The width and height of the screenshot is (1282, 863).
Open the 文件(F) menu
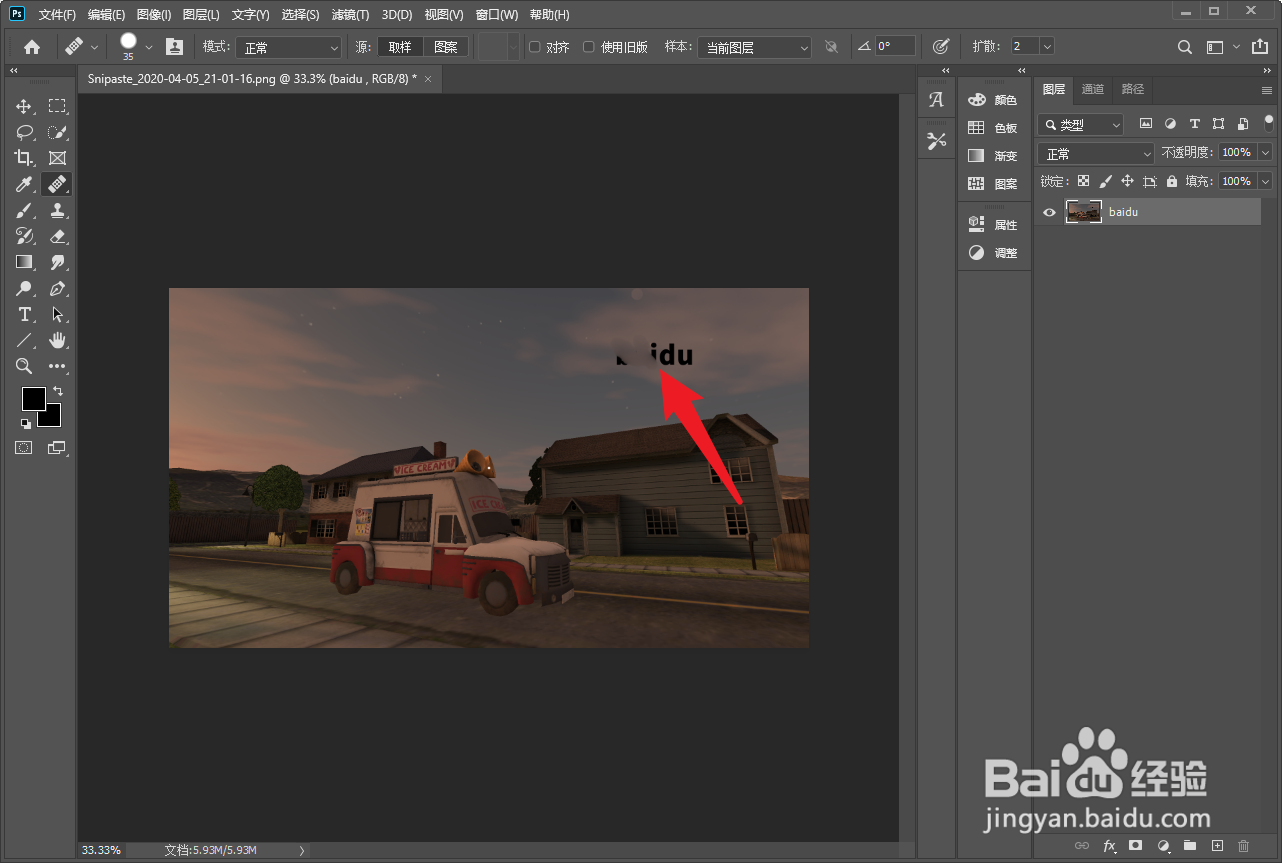(57, 15)
